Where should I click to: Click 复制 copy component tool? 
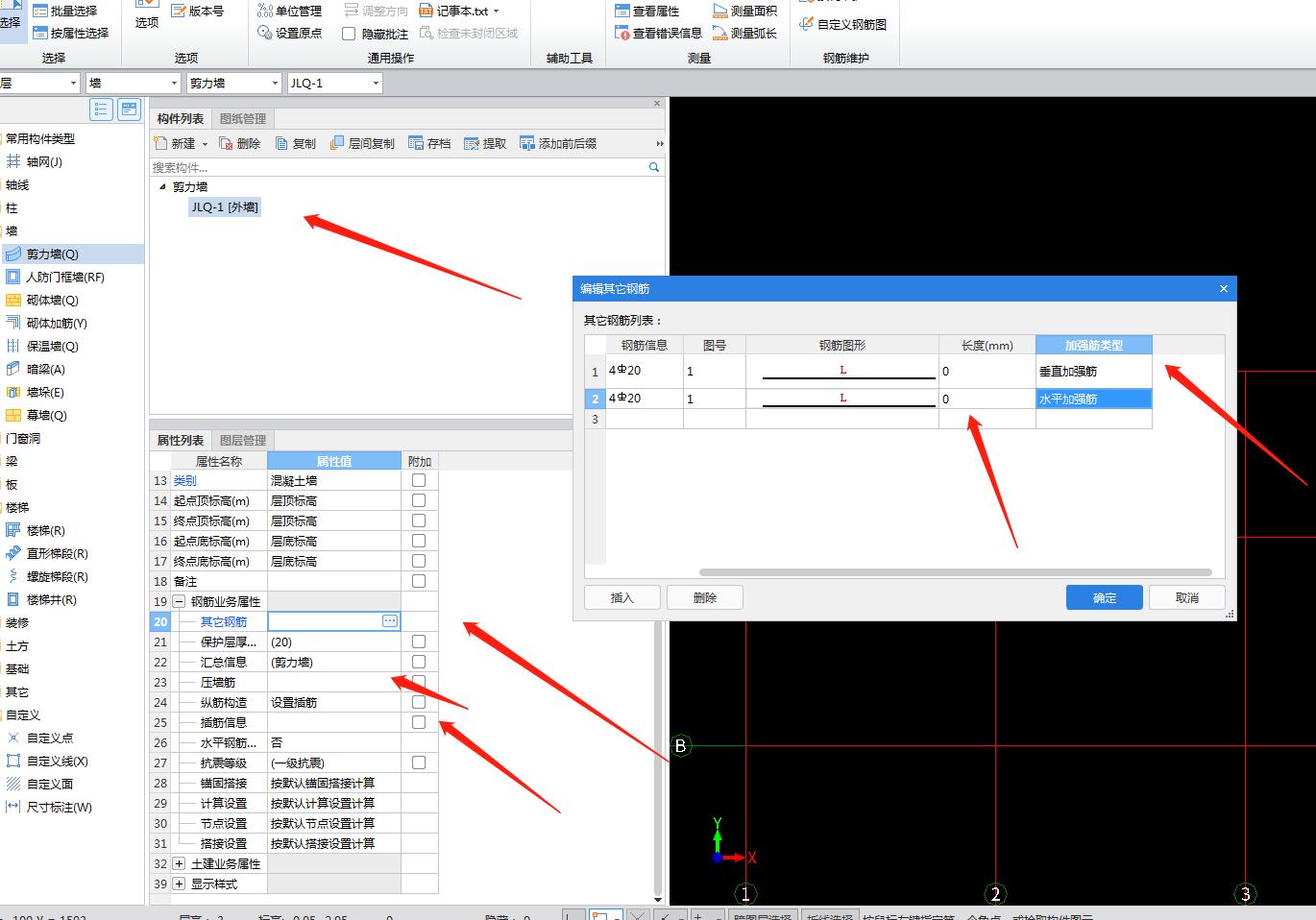click(x=295, y=143)
